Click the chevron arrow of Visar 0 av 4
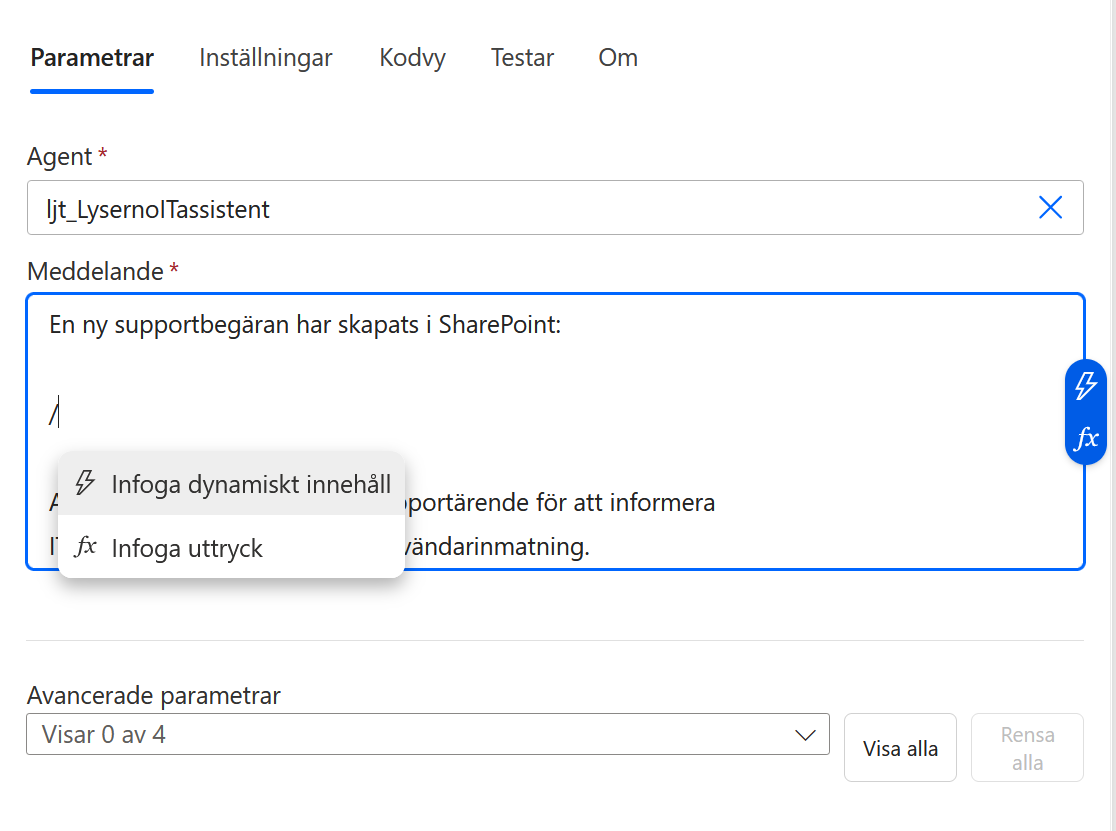The image size is (1116, 831). coord(805,735)
